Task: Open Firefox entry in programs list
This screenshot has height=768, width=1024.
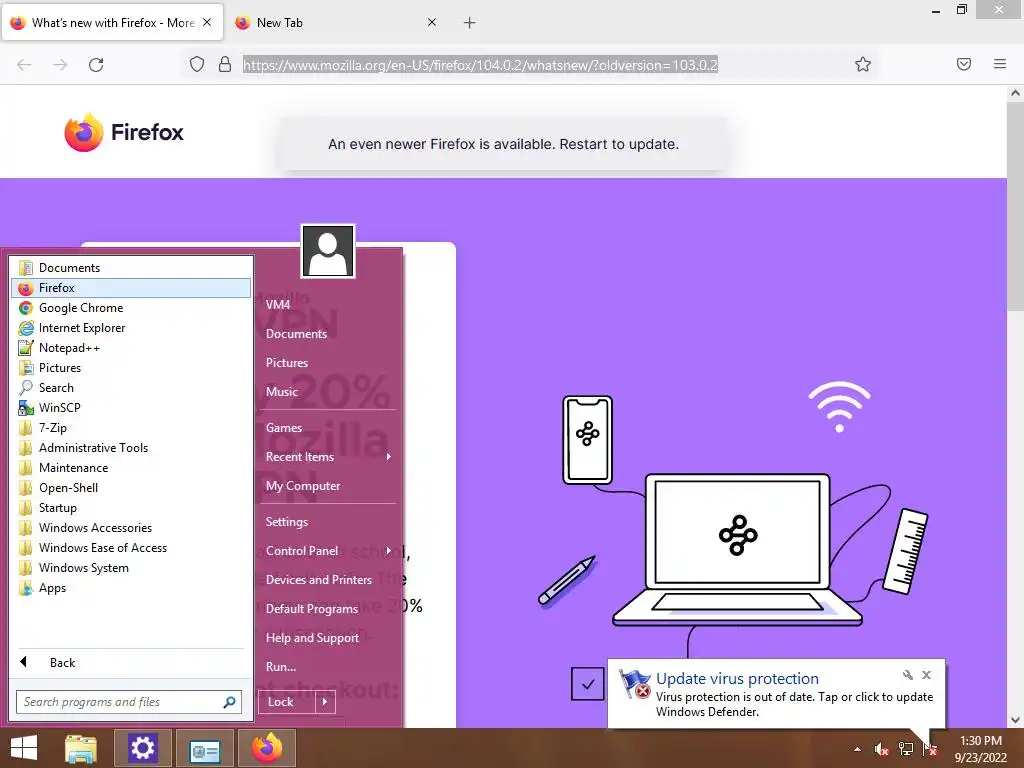Action: tap(131, 288)
